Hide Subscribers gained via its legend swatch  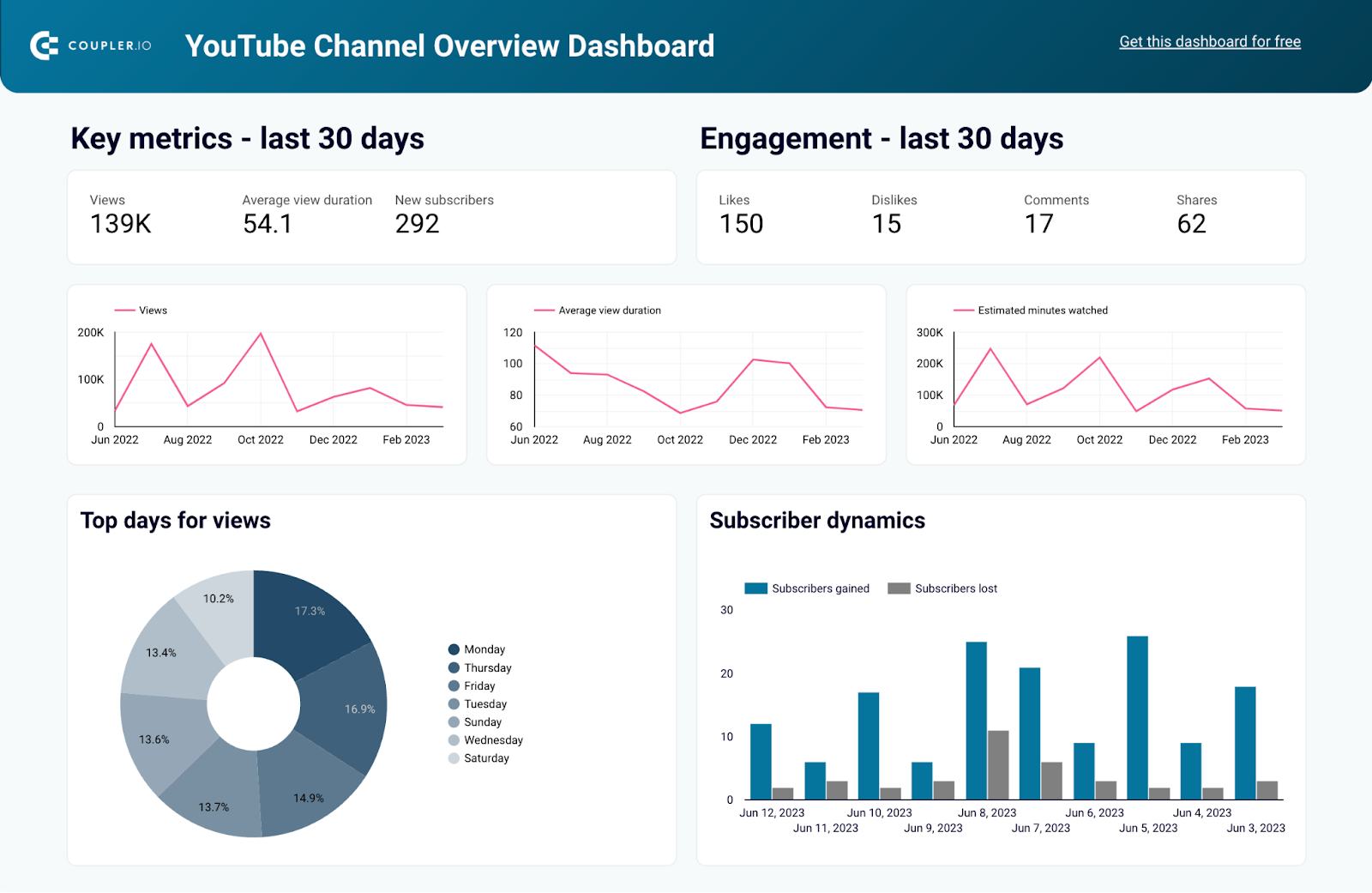pyautogui.click(x=755, y=588)
